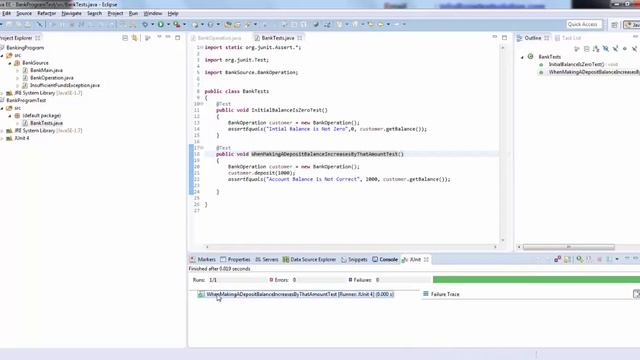Select the BankTests.java editor tab
This screenshot has height=360, width=640.
tap(278, 38)
